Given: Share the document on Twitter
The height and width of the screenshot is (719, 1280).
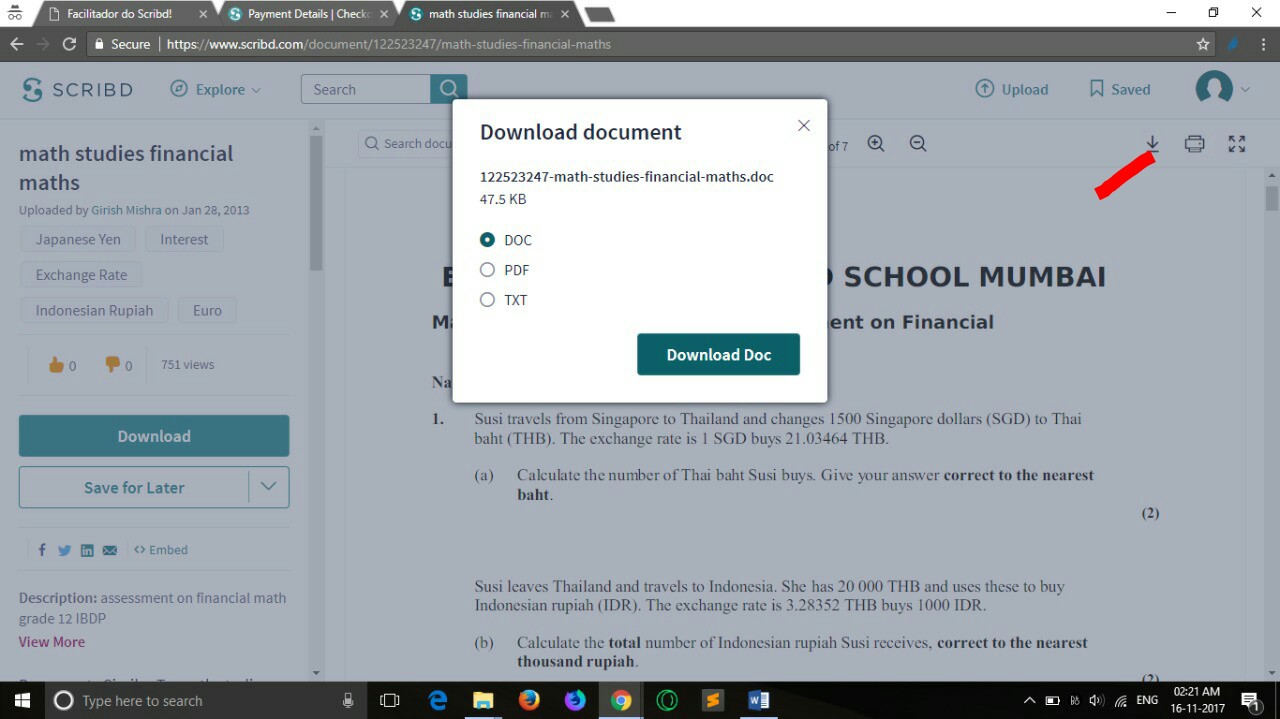Looking at the screenshot, I should [x=64, y=549].
